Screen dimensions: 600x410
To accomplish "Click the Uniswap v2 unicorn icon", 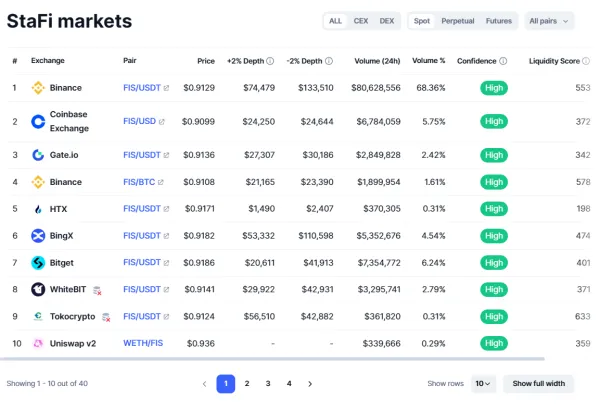I will pos(38,343).
